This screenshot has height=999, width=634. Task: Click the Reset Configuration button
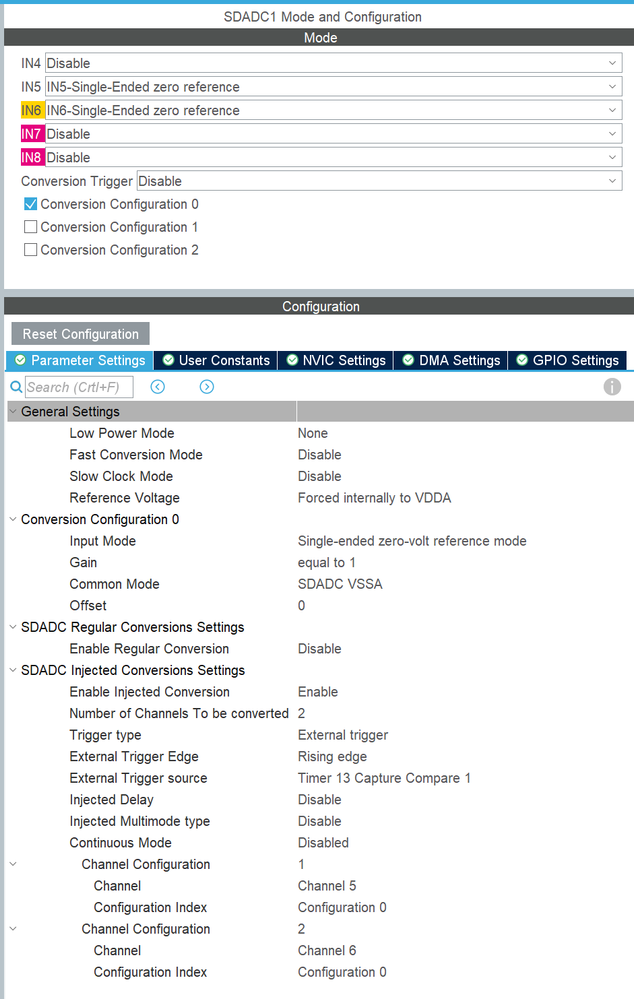(x=80, y=334)
